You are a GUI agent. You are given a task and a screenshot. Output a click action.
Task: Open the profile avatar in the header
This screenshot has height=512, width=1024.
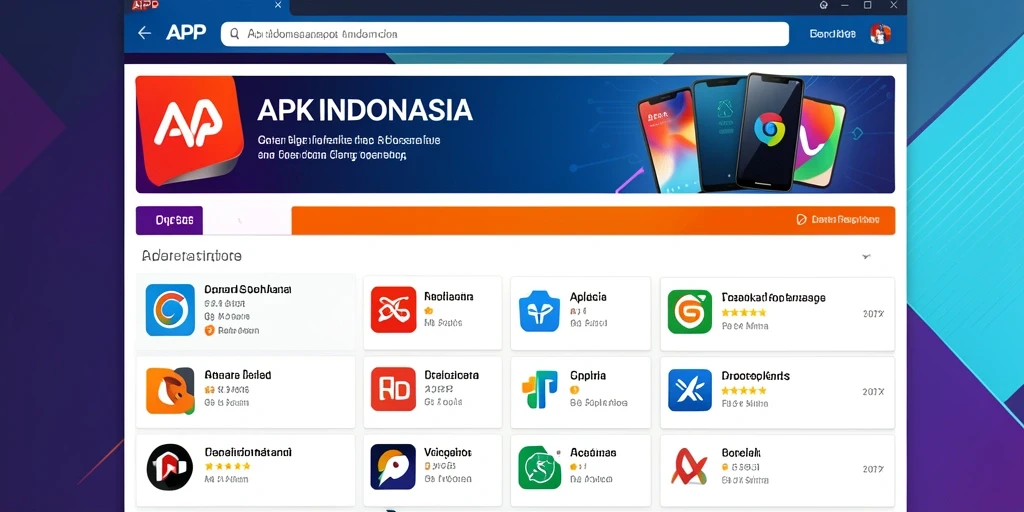(880, 33)
